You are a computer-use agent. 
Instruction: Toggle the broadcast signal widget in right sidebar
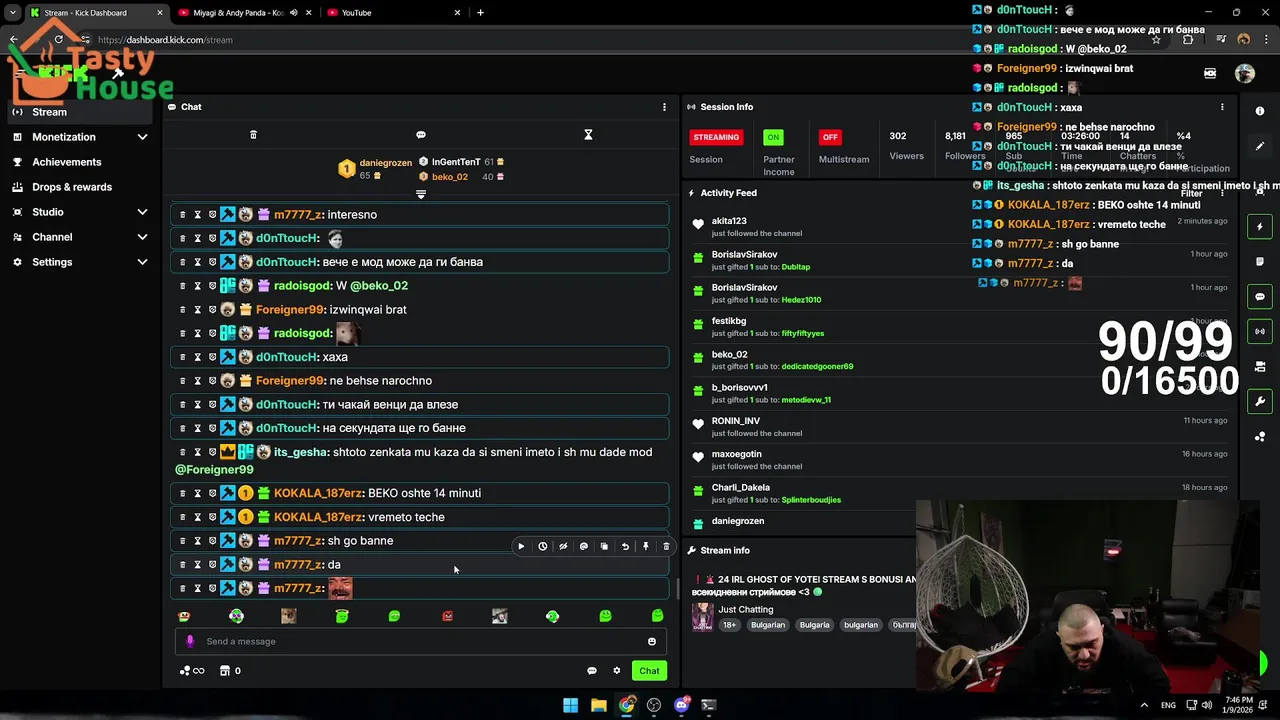(x=1260, y=331)
